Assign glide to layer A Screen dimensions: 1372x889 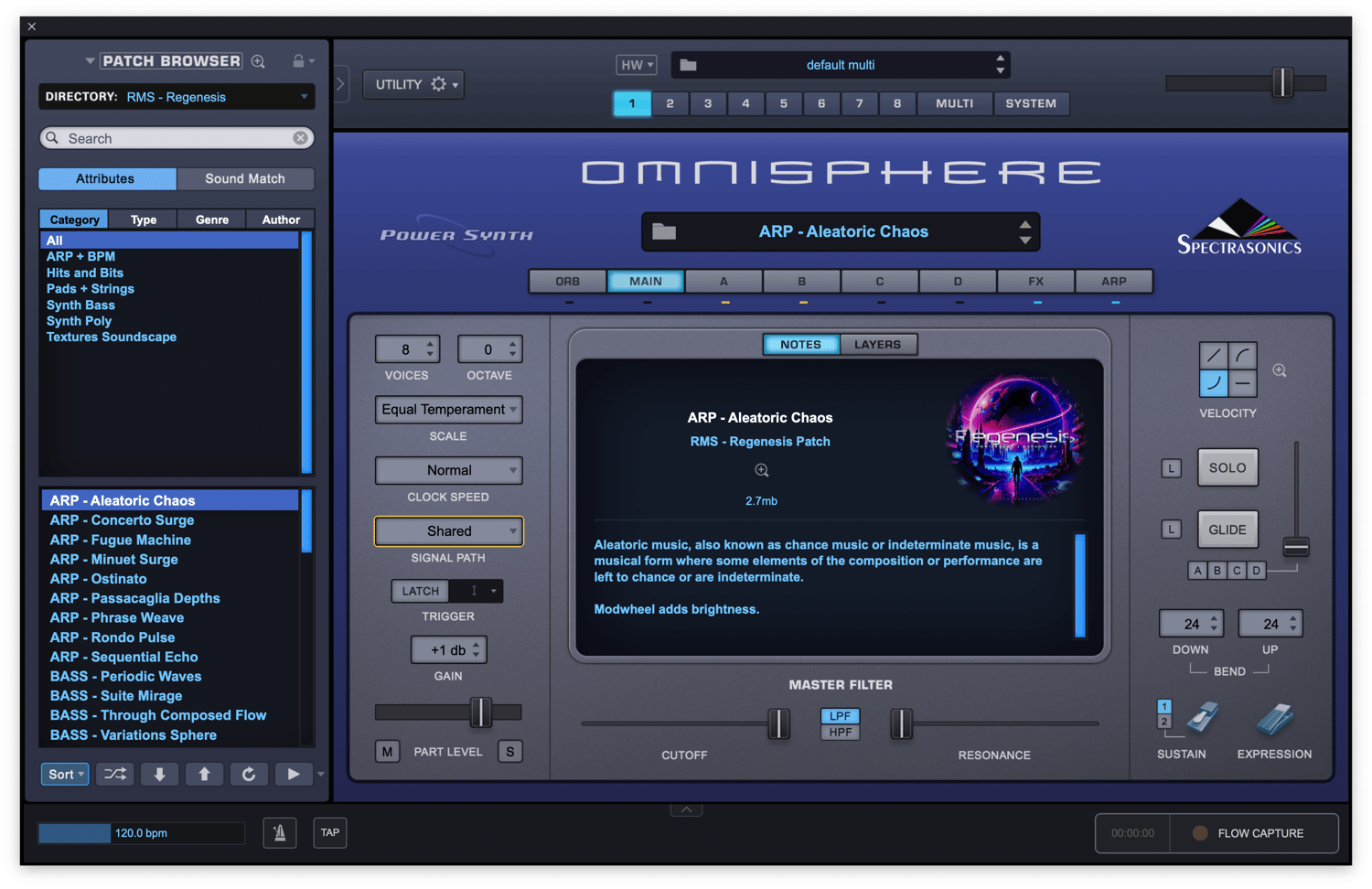pos(1197,571)
